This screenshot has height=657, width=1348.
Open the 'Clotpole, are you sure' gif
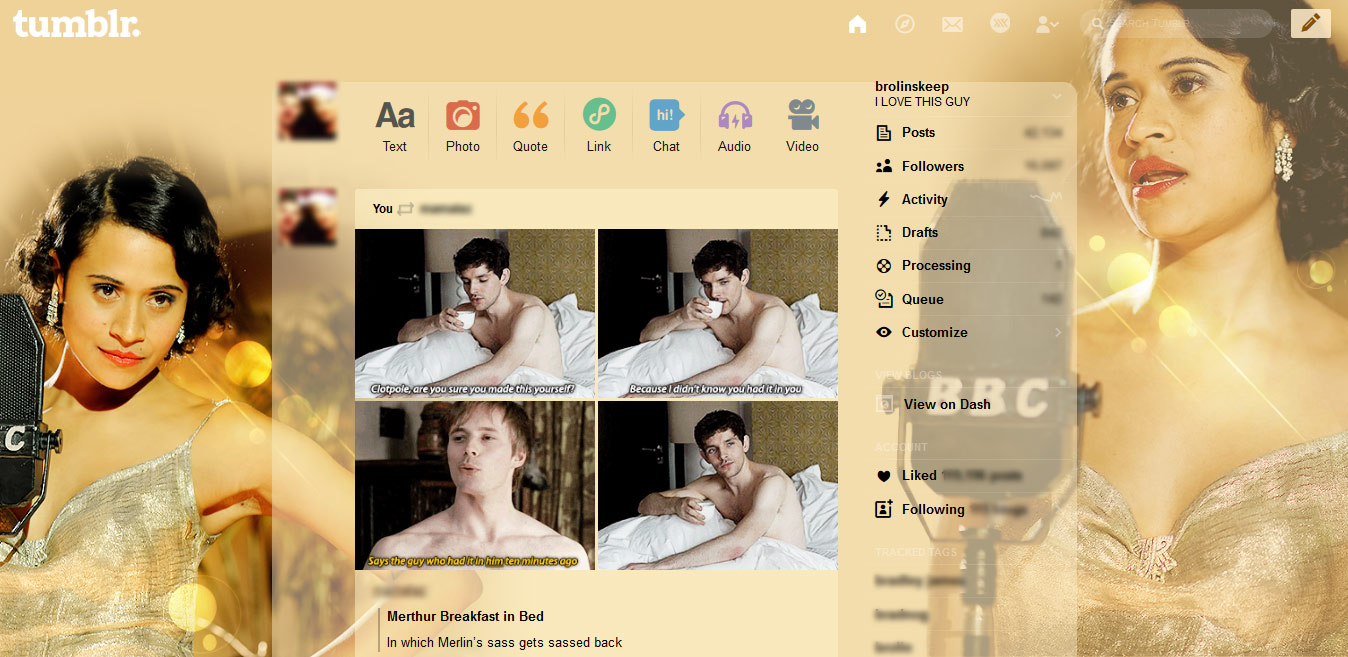(475, 314)
